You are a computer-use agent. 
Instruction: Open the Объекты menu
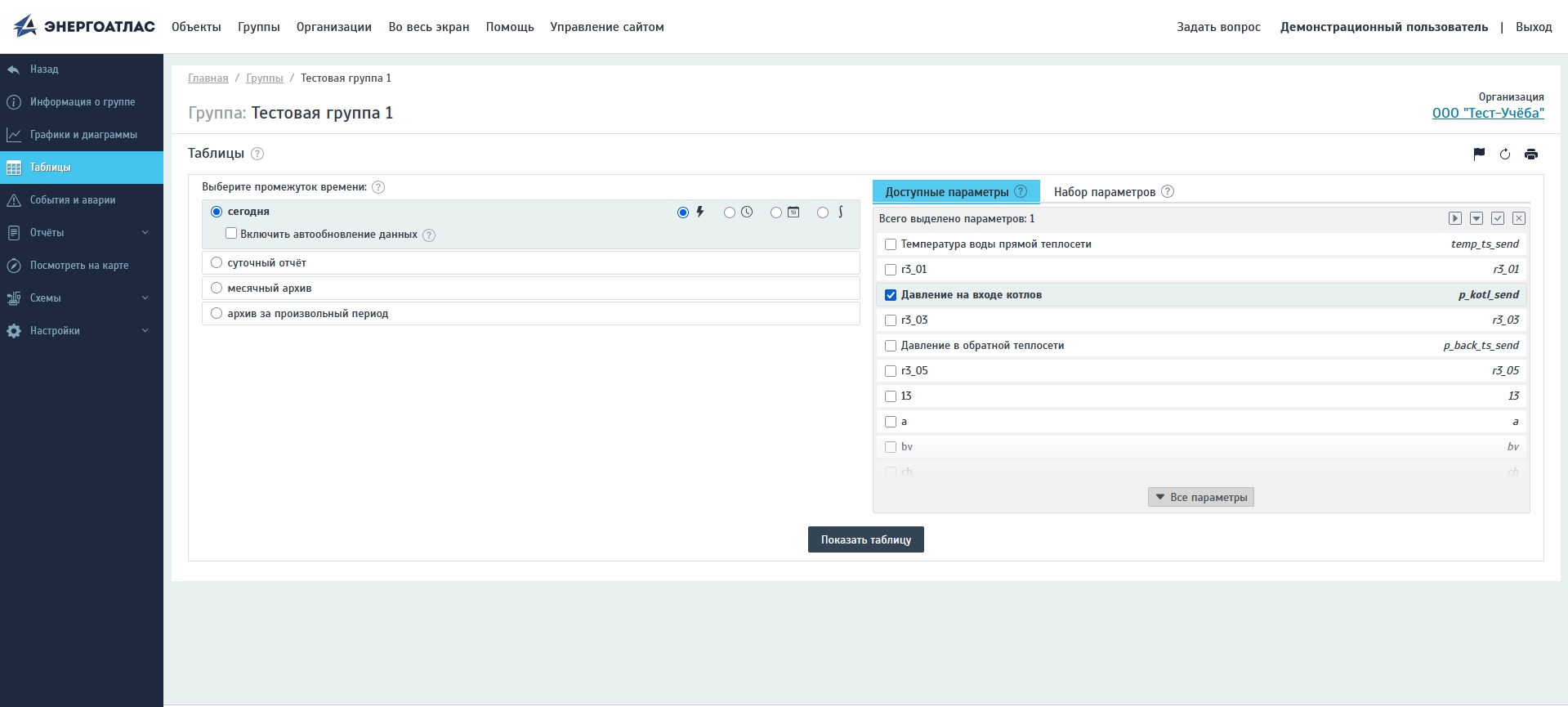click(x=196, y=27)
